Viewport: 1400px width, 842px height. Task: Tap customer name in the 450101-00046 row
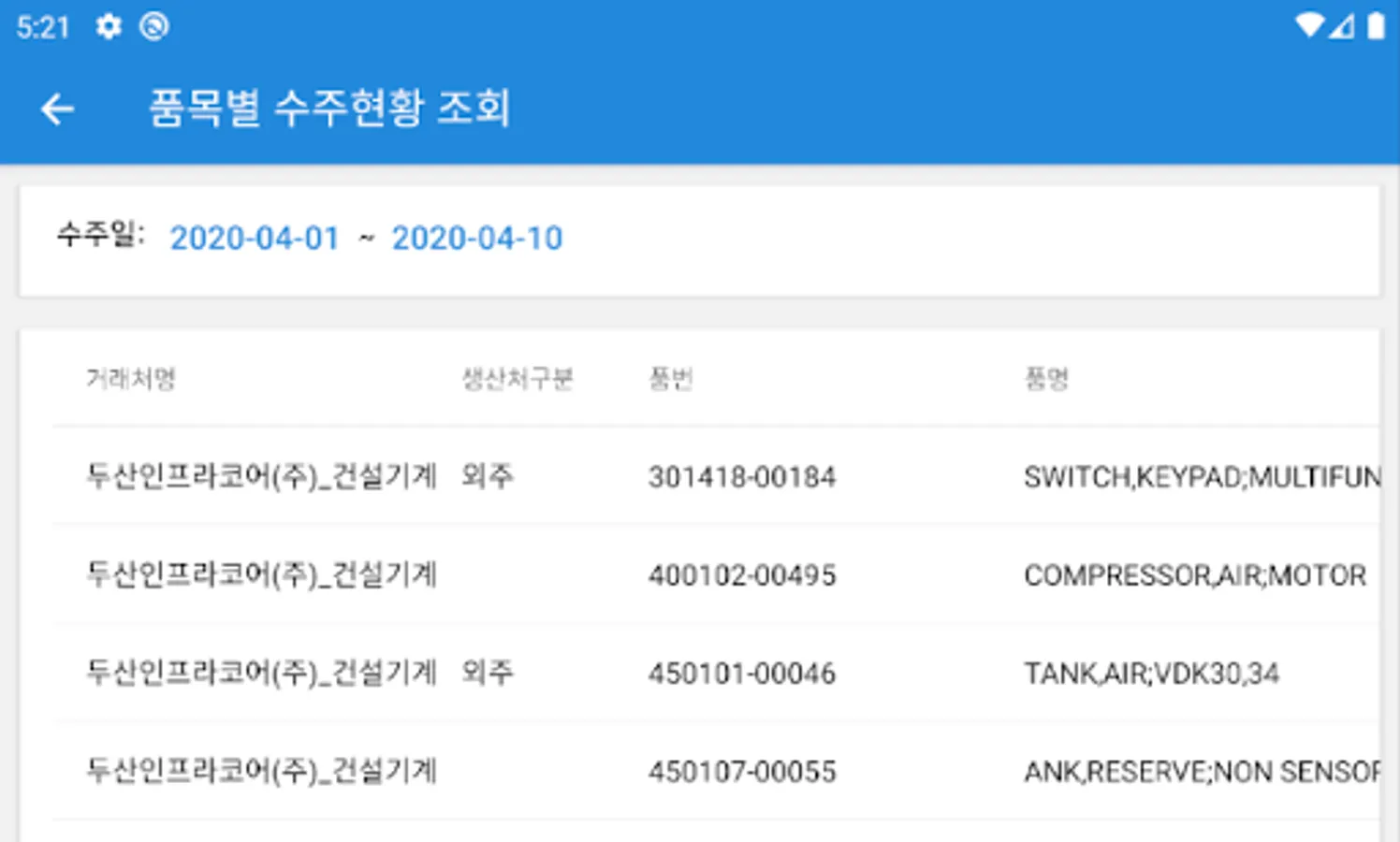[x=262, y=674]
